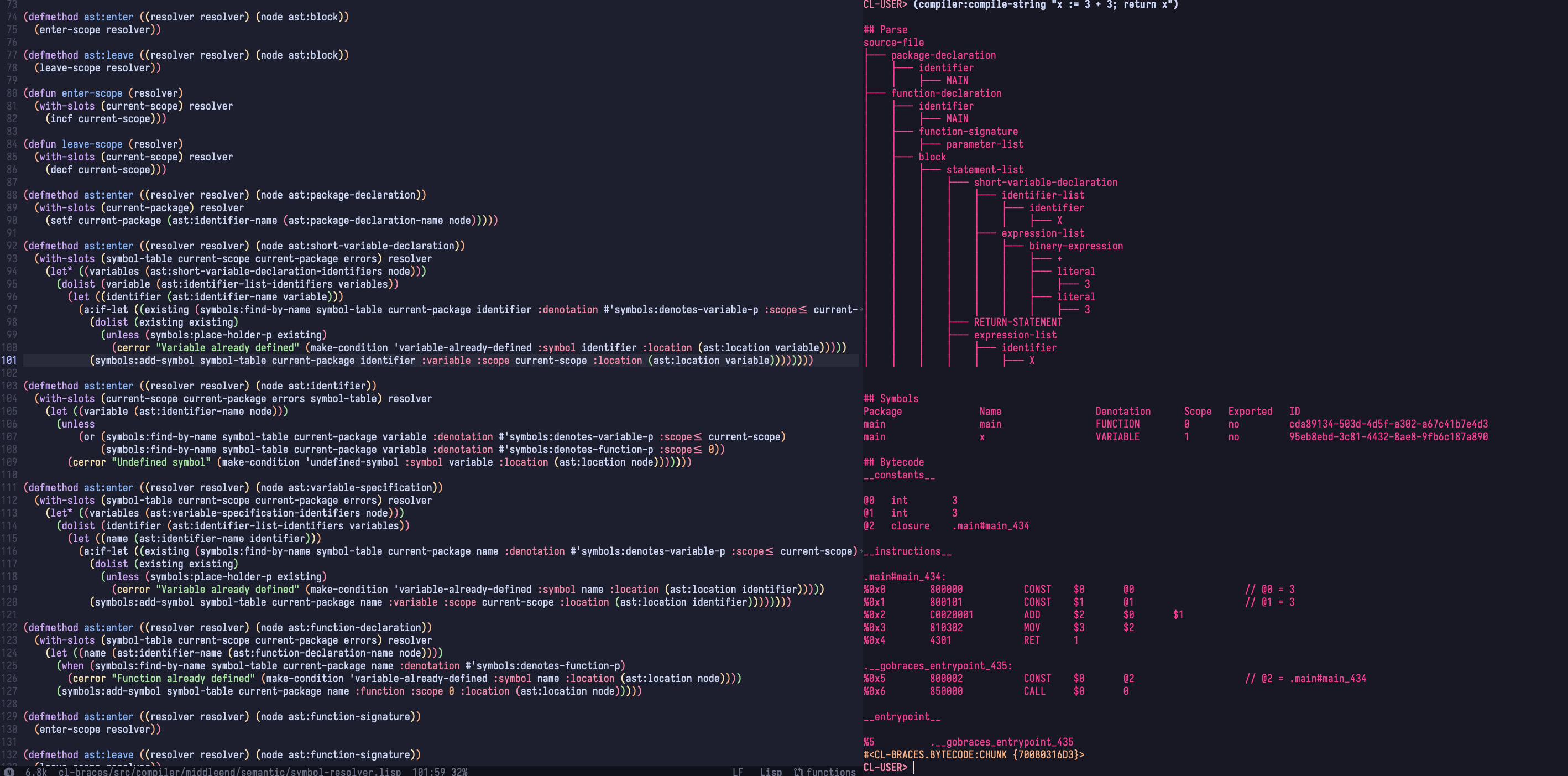Click the 'package-declaration' tree node
1568x776 pixels.
click(x=943, y=55)
